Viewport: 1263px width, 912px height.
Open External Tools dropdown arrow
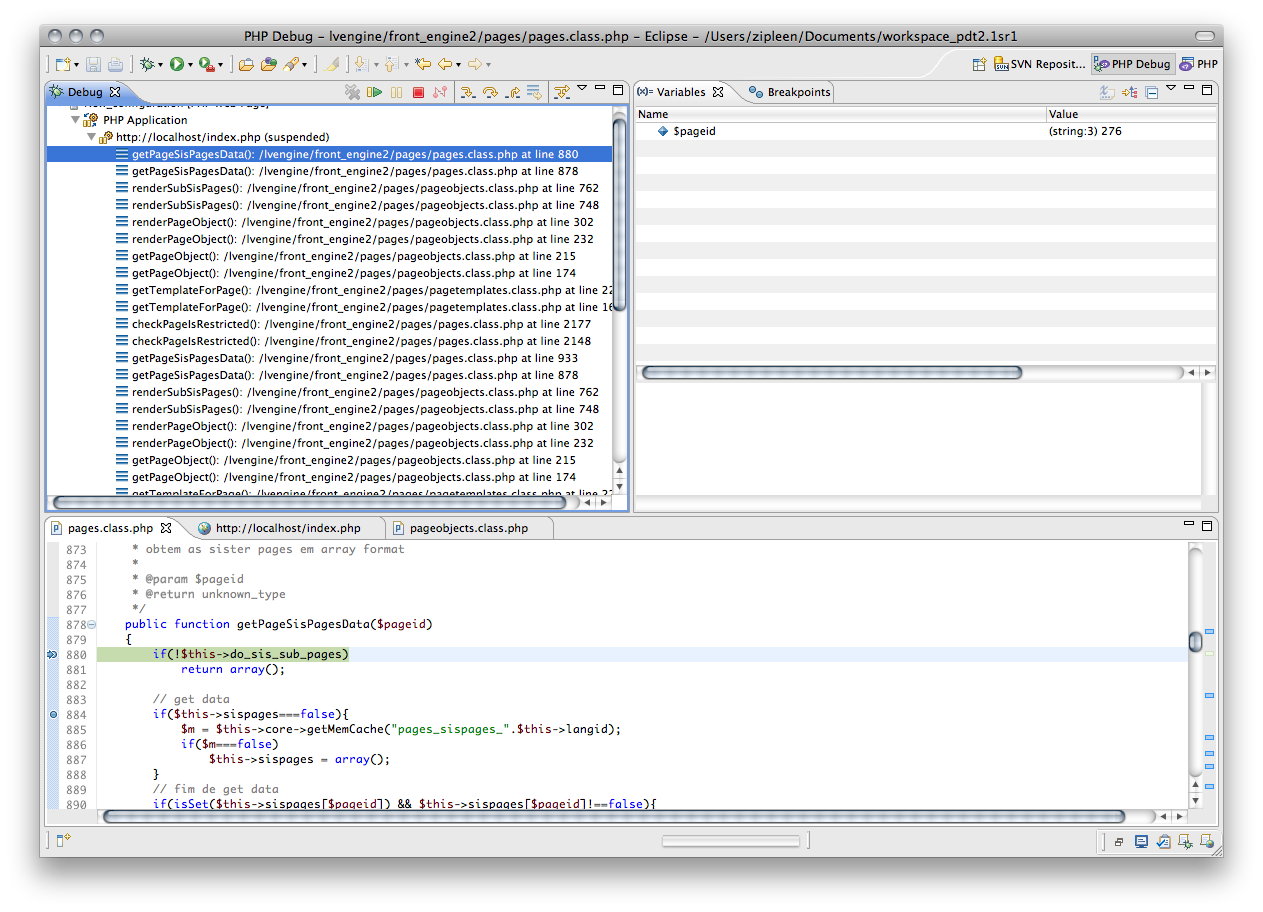coord(220,65)
